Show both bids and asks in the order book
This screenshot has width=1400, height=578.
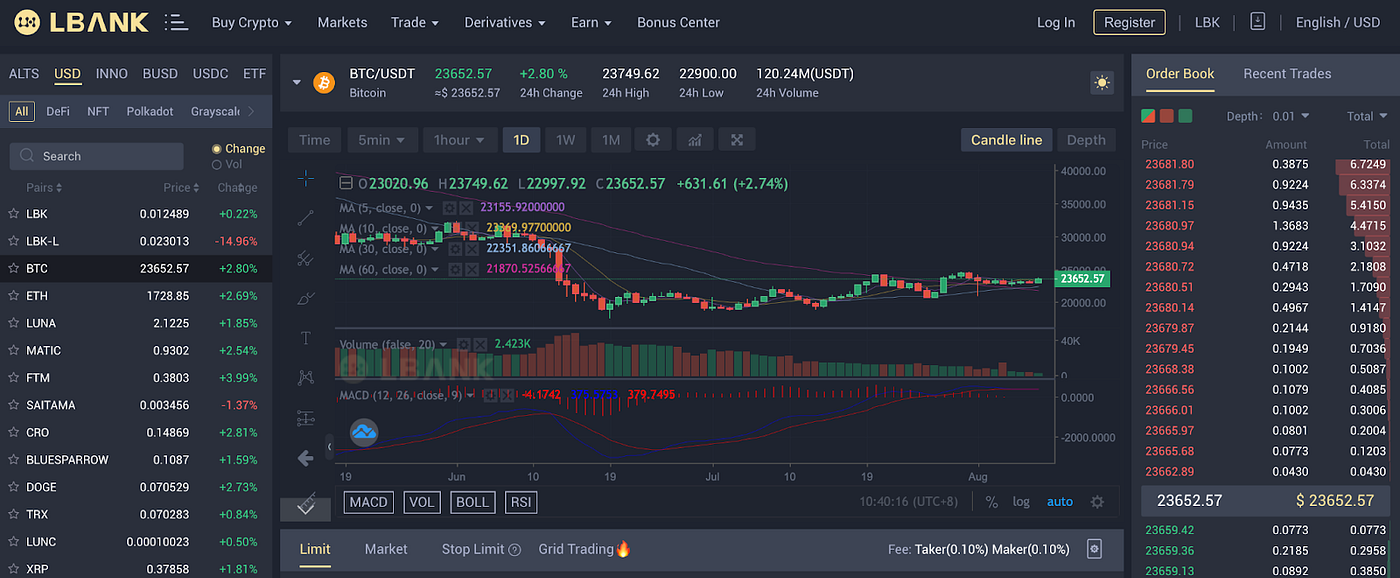click(1148, 116)
